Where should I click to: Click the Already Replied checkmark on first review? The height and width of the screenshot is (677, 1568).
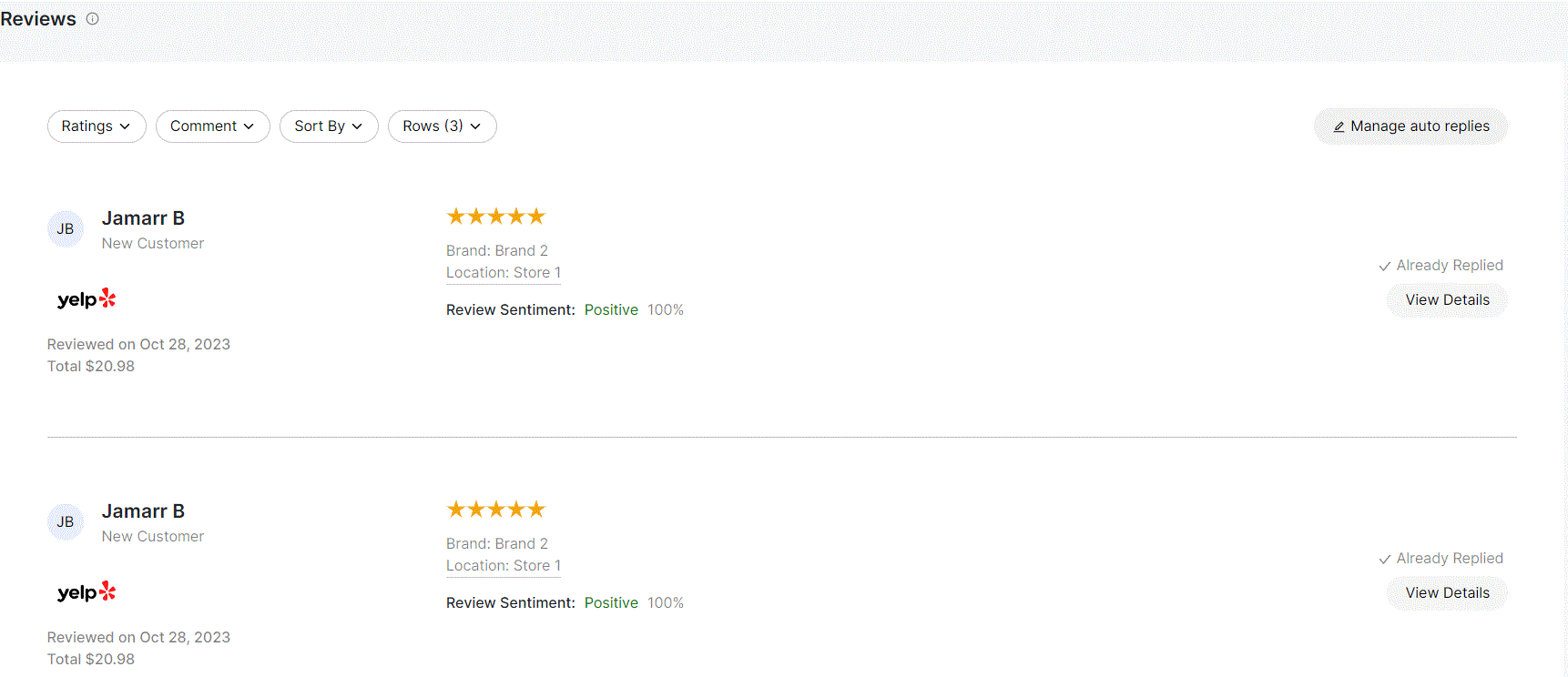pyautogui.click(x=1384, y=266)
